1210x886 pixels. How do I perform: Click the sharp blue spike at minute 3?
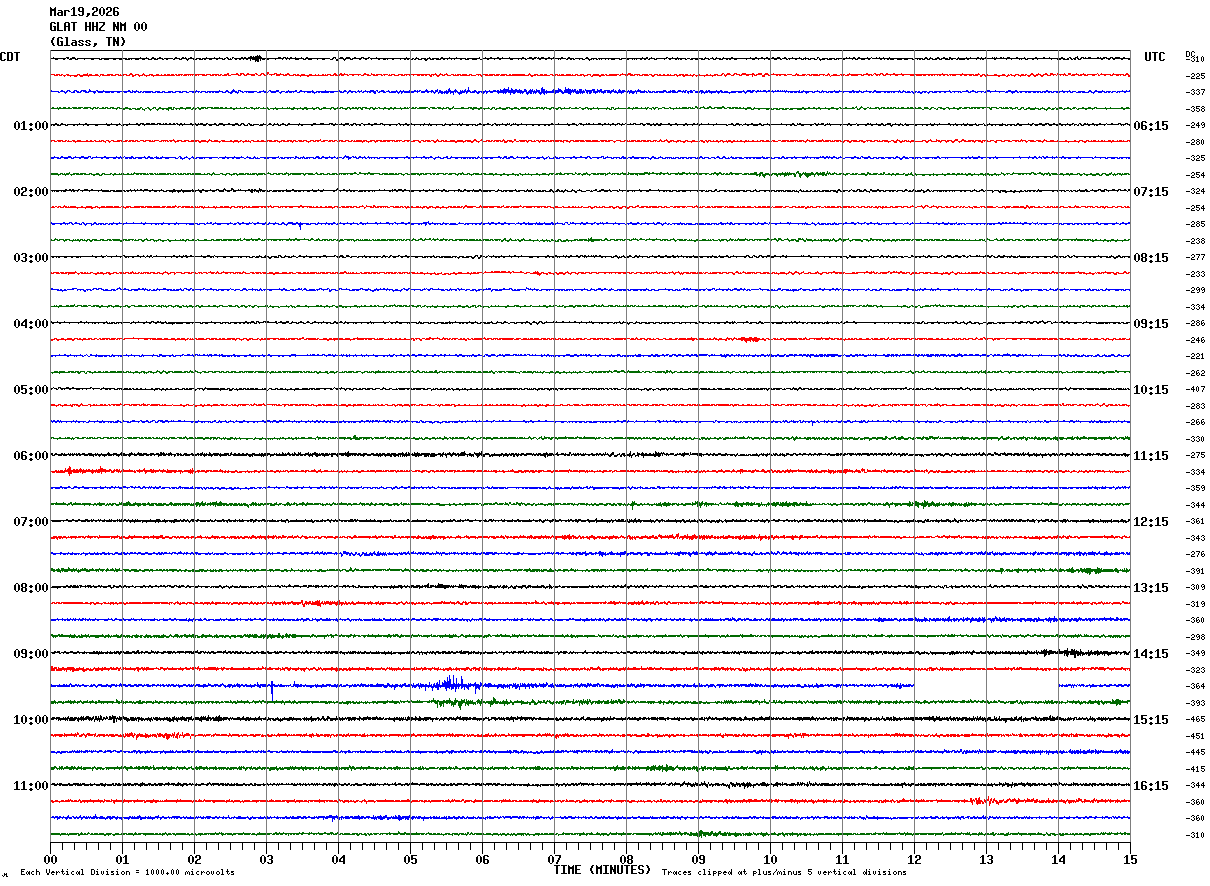(271, 689)
